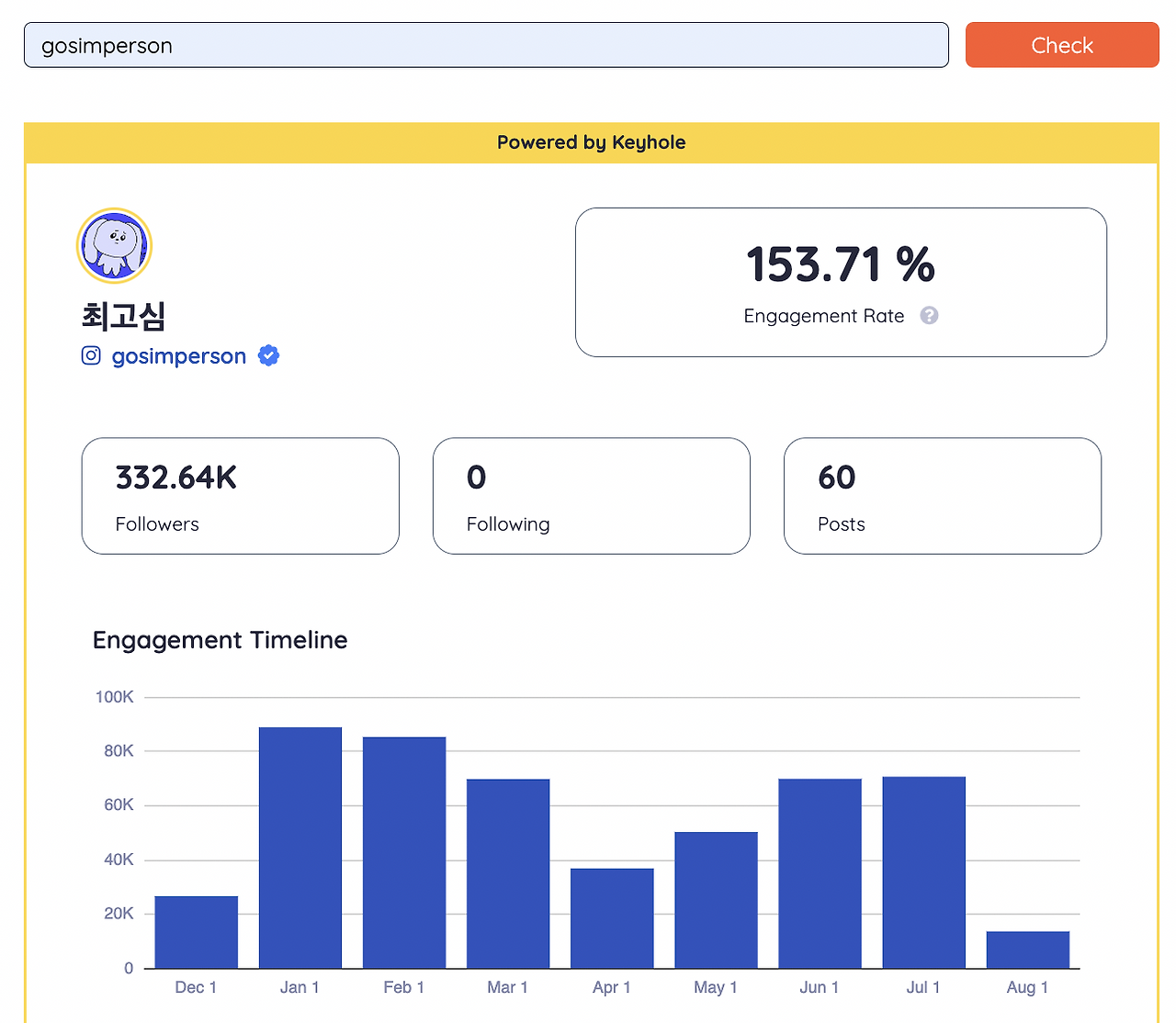Click the Instagram logo icon
1176x1023 pixels.
pos(91,355)
